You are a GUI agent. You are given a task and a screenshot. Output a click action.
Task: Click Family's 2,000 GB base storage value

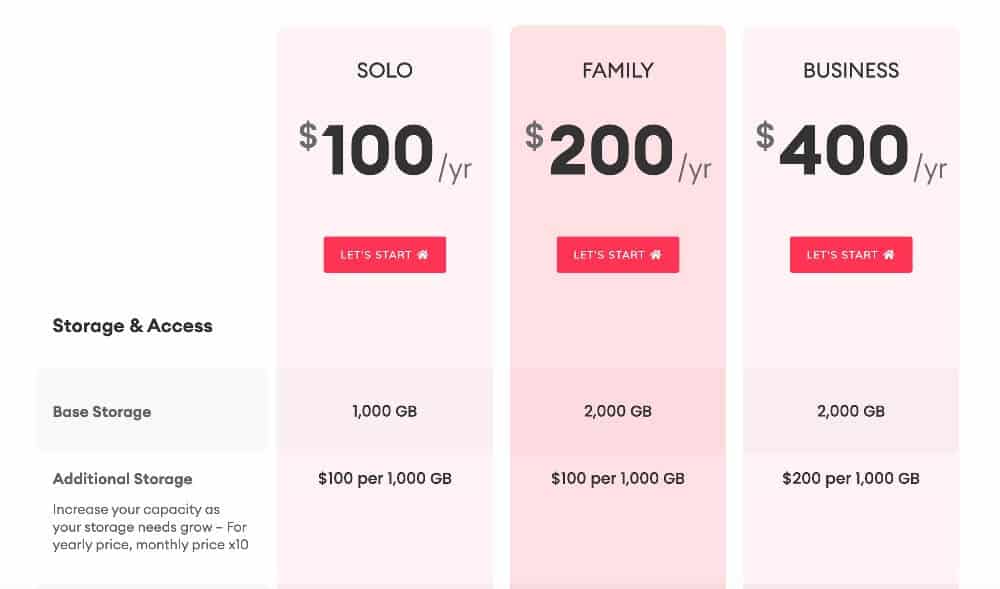point(617,411)
